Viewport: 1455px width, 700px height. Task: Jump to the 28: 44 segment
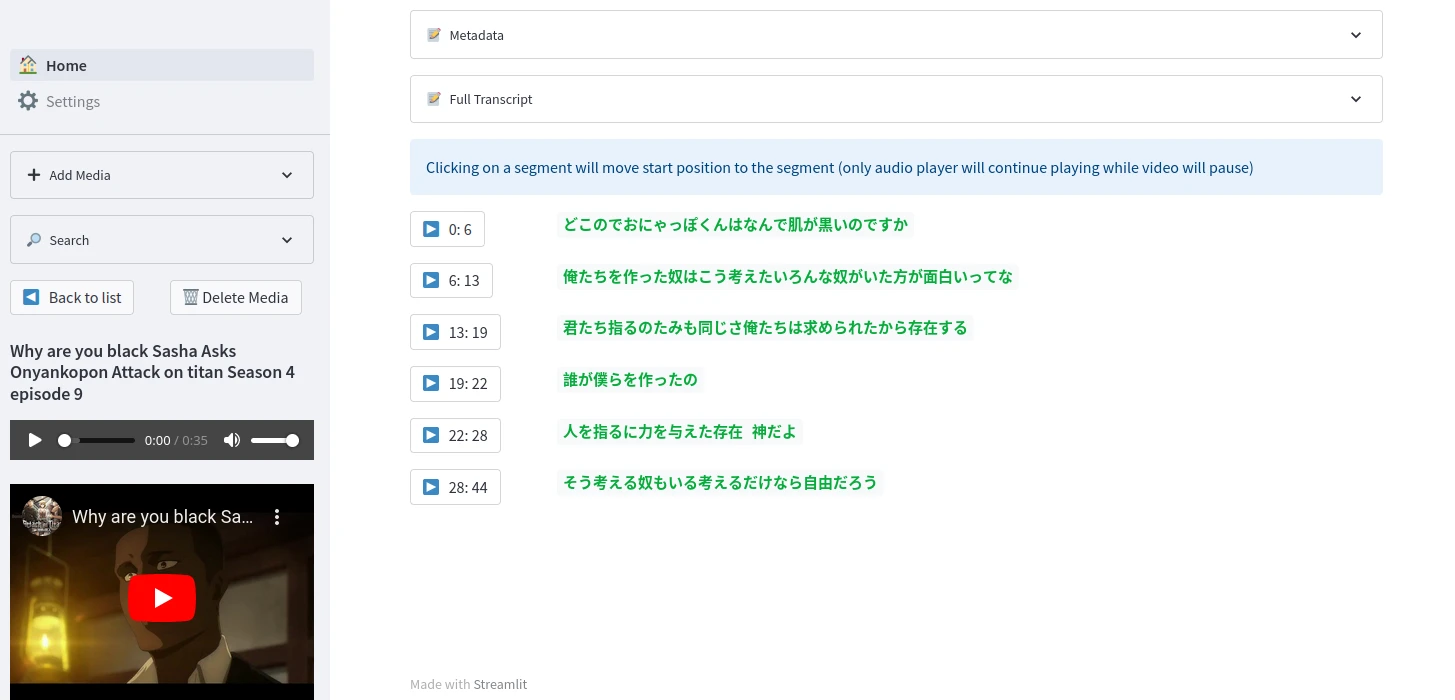455,487
